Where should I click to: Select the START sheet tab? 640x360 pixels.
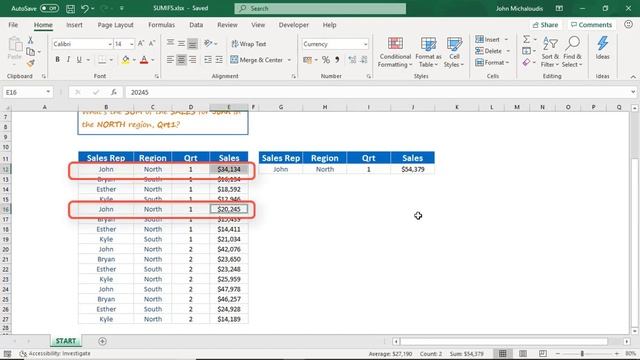[65, 341]
